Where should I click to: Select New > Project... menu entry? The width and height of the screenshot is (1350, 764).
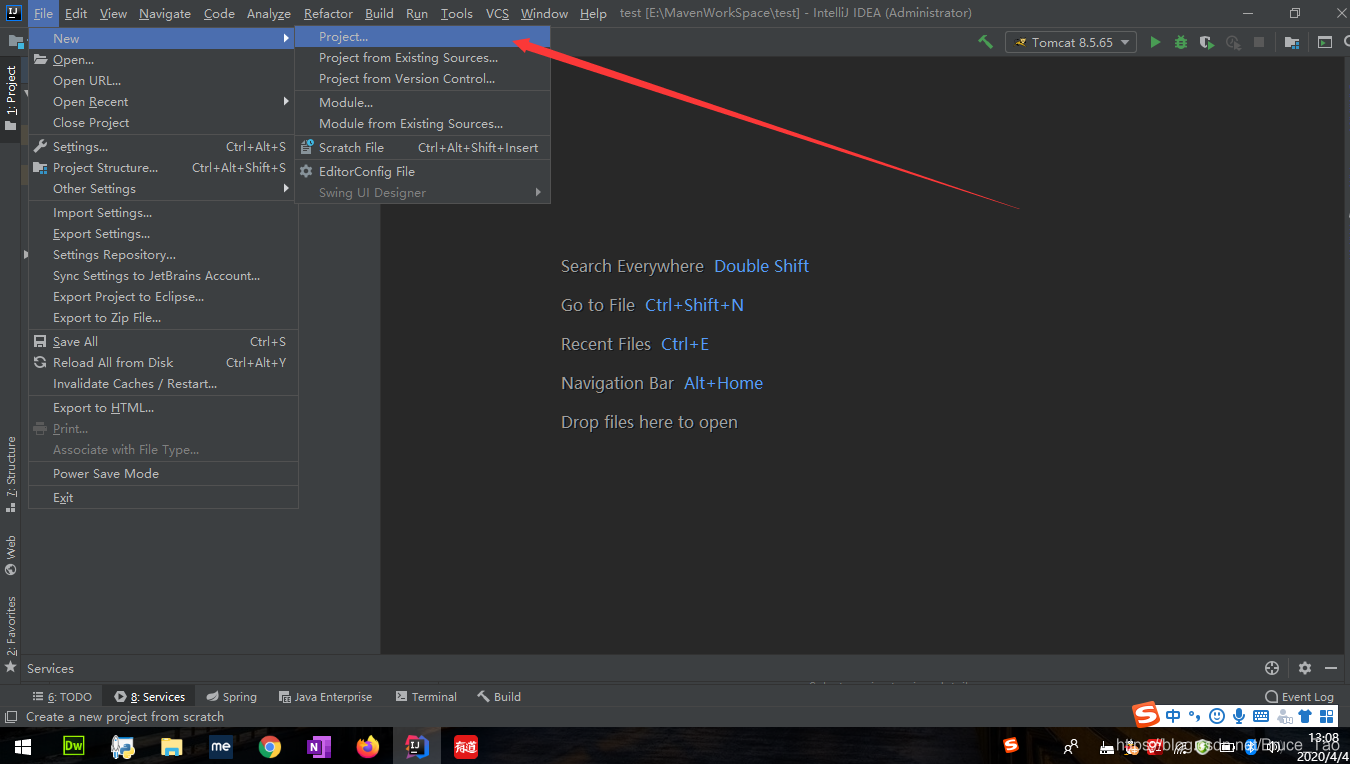coord(422,37)
